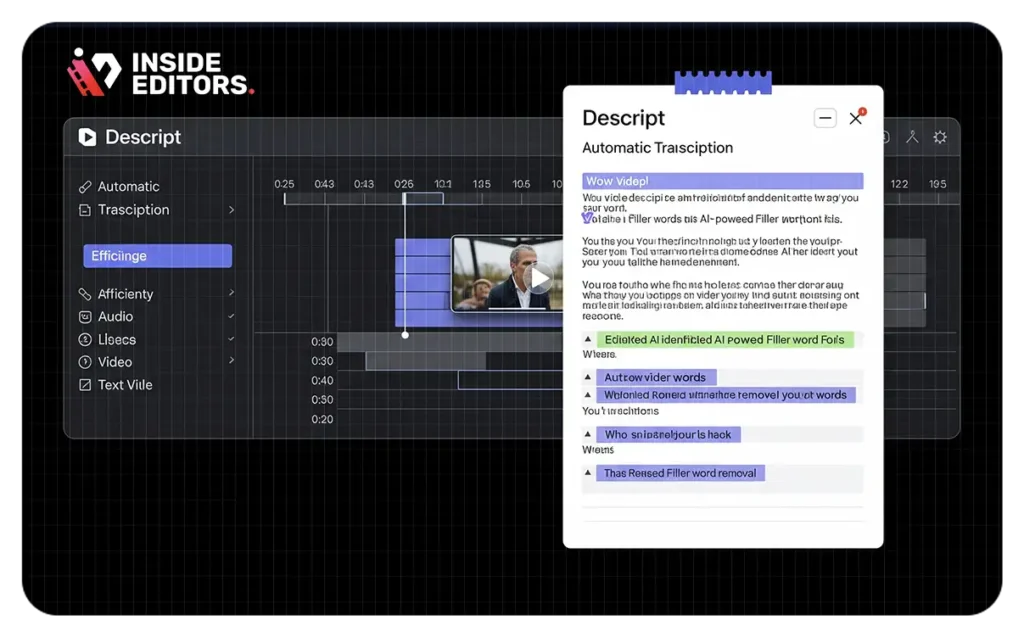Click the document icon beside Trasciption

pyautogui.click(x=85, y=210)
